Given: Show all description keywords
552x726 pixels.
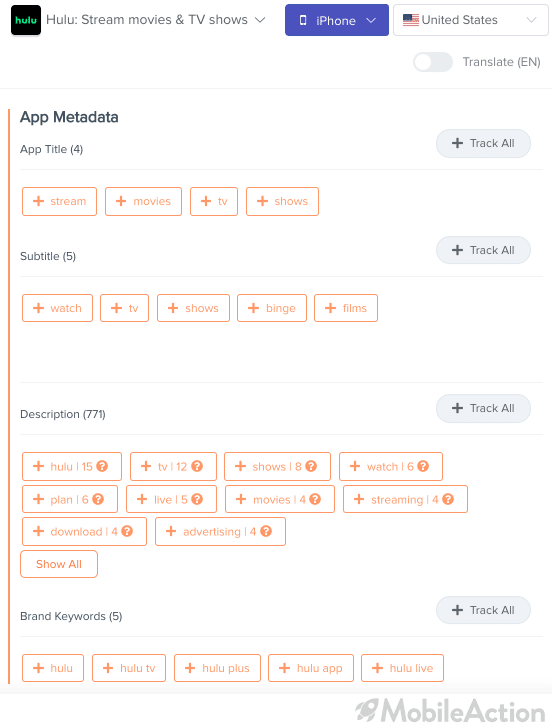Looking at the screenshot, I should click(59, 564).
